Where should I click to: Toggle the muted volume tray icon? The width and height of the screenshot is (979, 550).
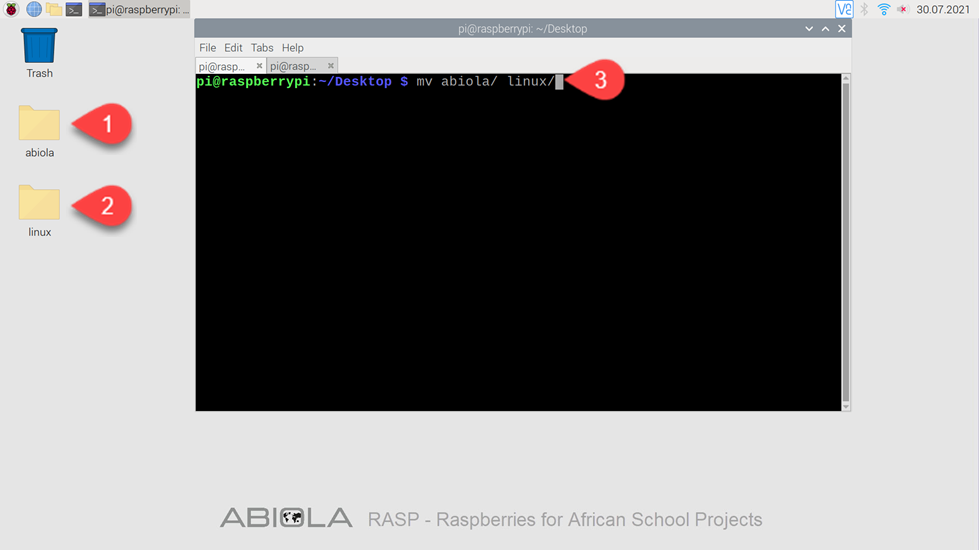coord(902,9)
